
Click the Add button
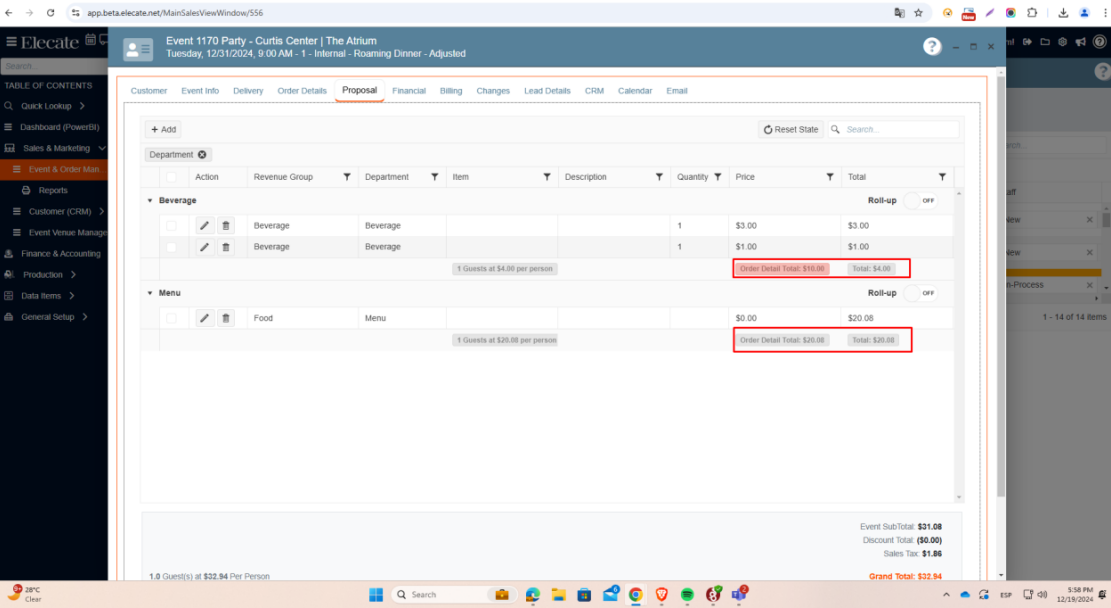[x=163, y=130]
